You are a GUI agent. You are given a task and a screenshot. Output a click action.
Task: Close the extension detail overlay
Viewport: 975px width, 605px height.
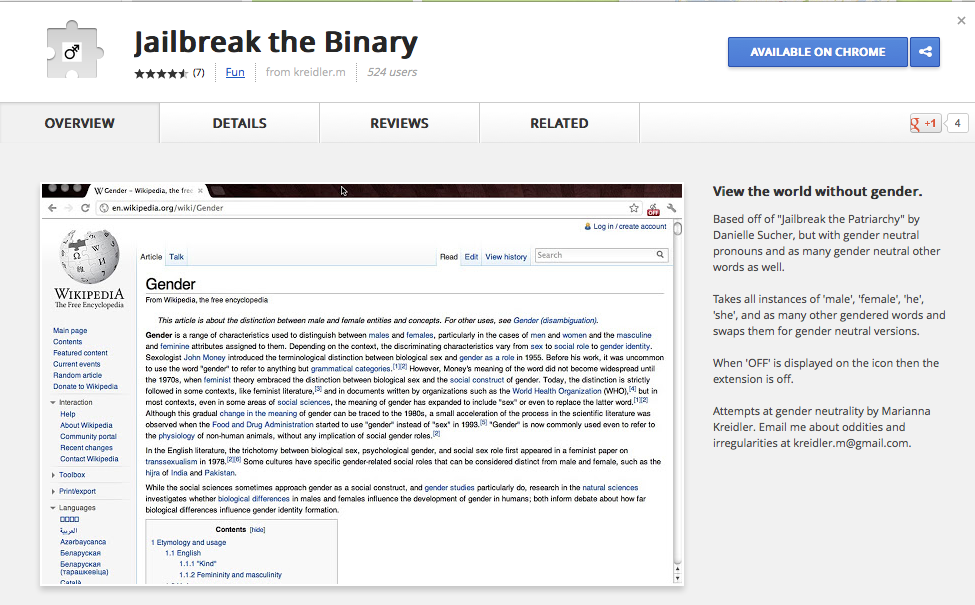click(x=961, y=21)
